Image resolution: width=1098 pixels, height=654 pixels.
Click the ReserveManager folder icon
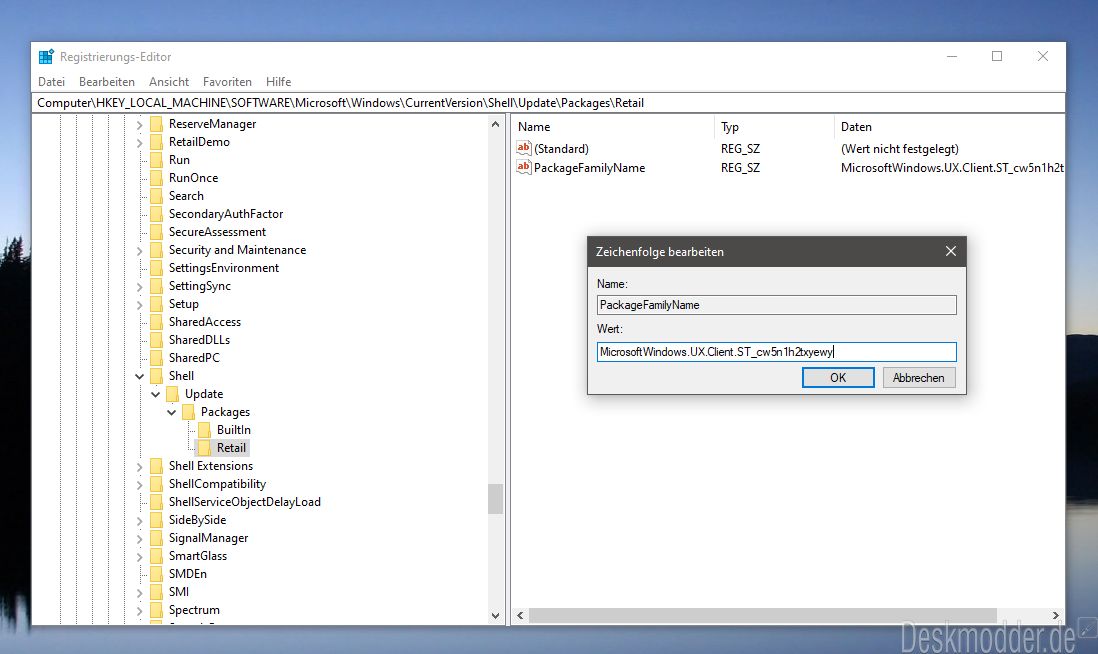157,124
